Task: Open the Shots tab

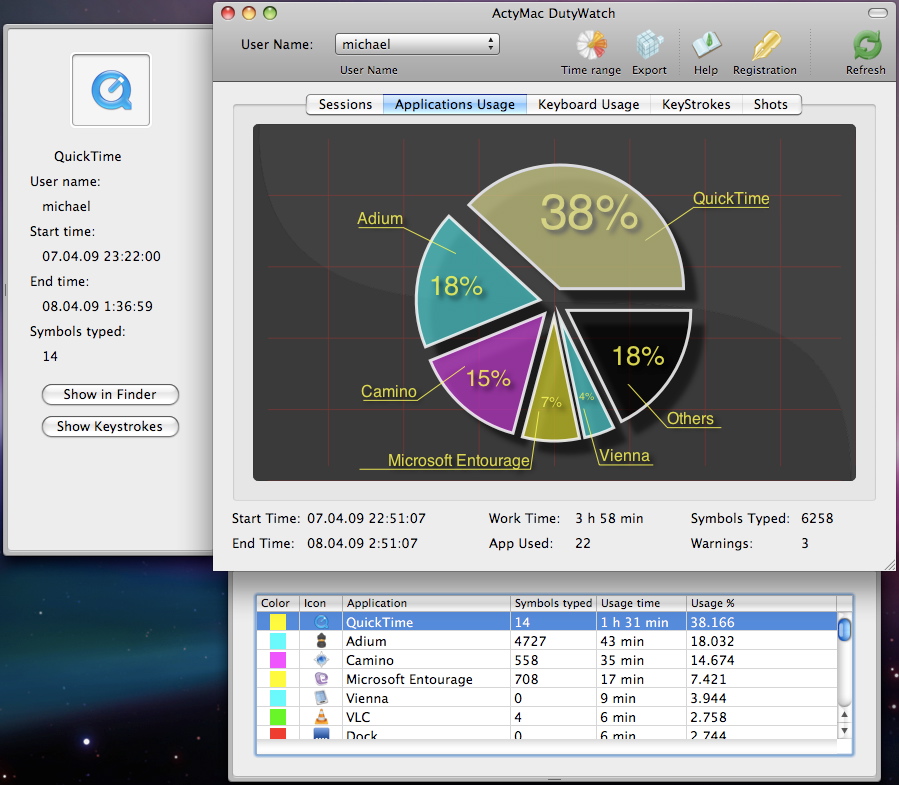Action: coord(771,104)
